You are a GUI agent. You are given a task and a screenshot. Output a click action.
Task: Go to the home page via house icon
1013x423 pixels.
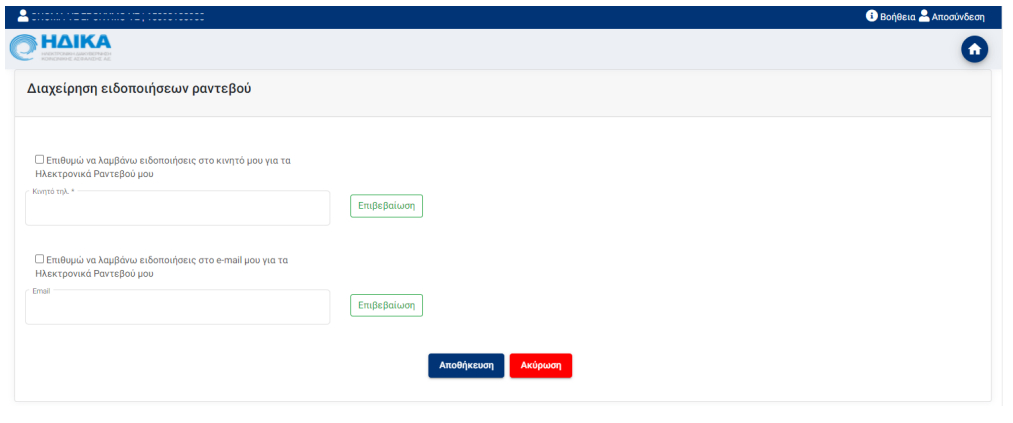974,50
